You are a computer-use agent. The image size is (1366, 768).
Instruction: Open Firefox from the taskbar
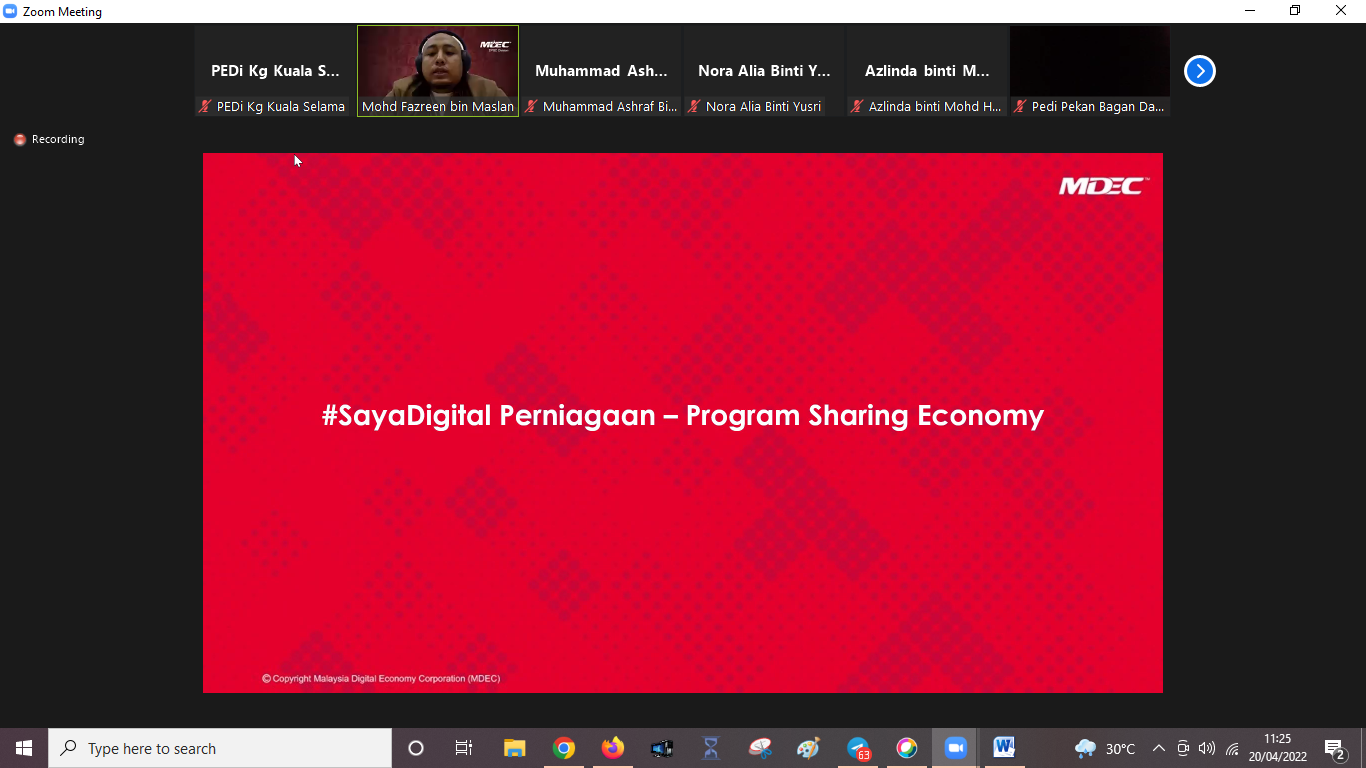click(x=613, y=748)
